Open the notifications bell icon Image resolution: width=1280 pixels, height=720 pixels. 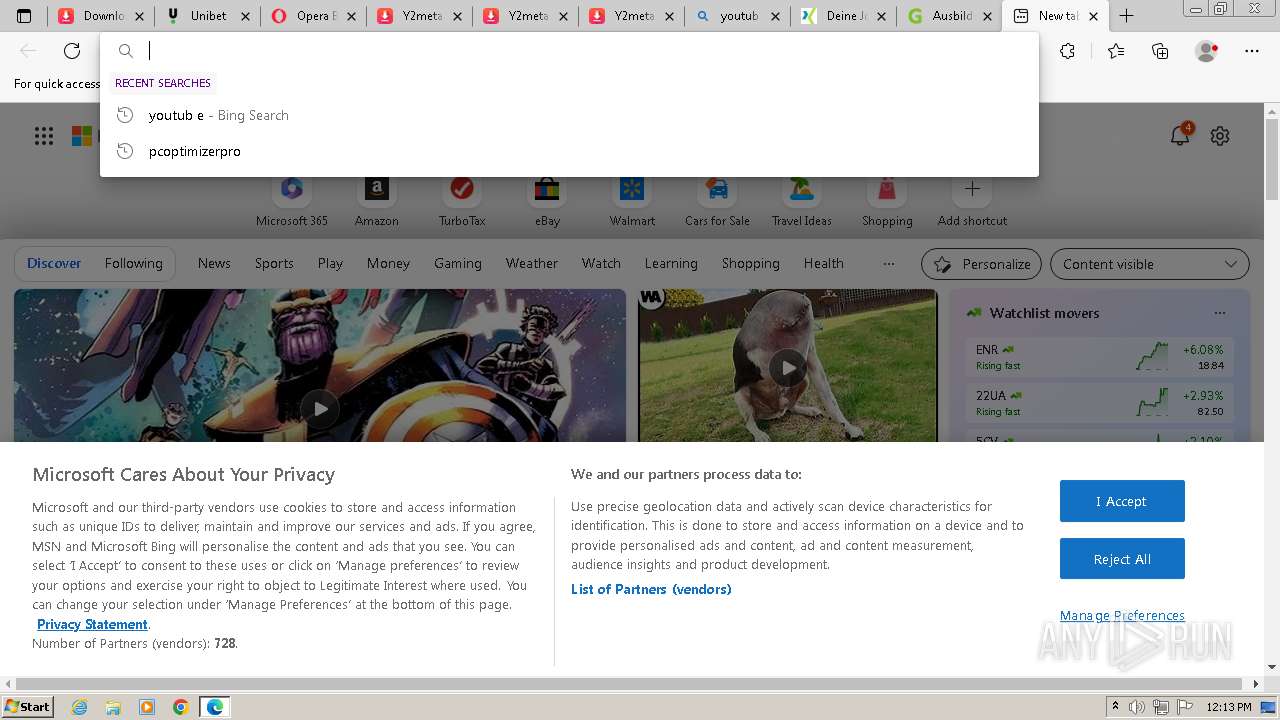(x=1180, y=136)
